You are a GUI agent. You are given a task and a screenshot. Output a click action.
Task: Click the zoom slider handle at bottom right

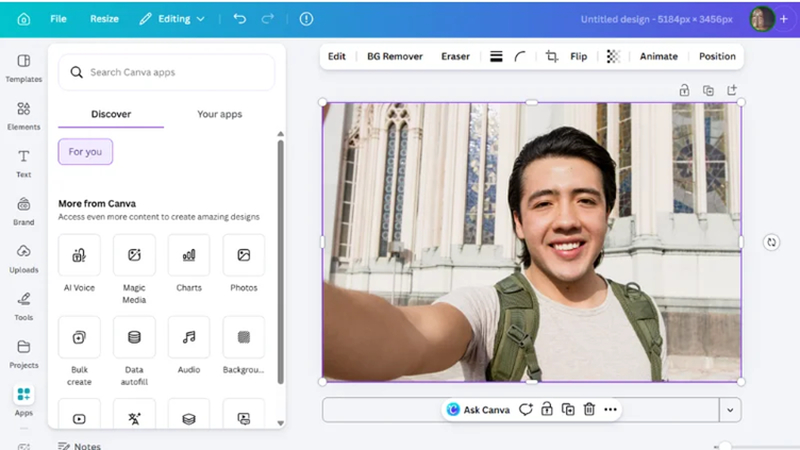(725, 446)
